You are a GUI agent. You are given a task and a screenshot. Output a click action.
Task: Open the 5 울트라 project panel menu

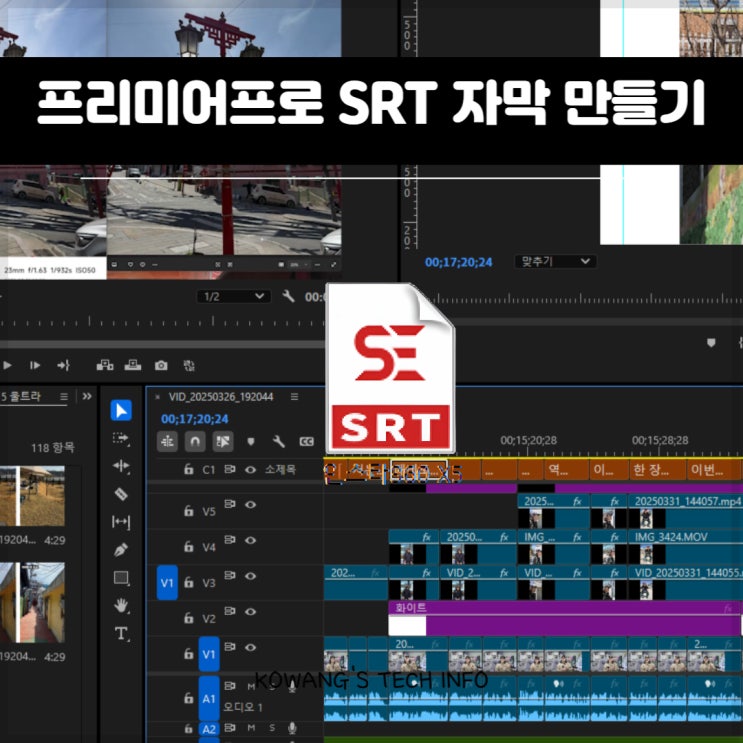(64, 397)
